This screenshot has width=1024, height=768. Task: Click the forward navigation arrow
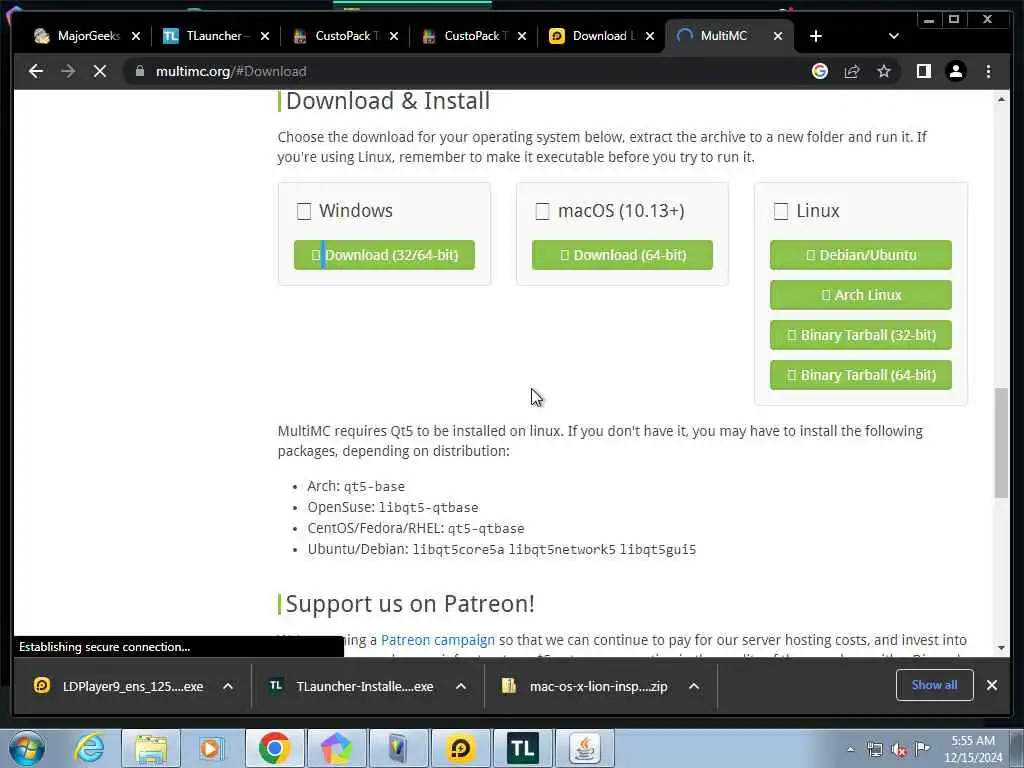[68, 71]
